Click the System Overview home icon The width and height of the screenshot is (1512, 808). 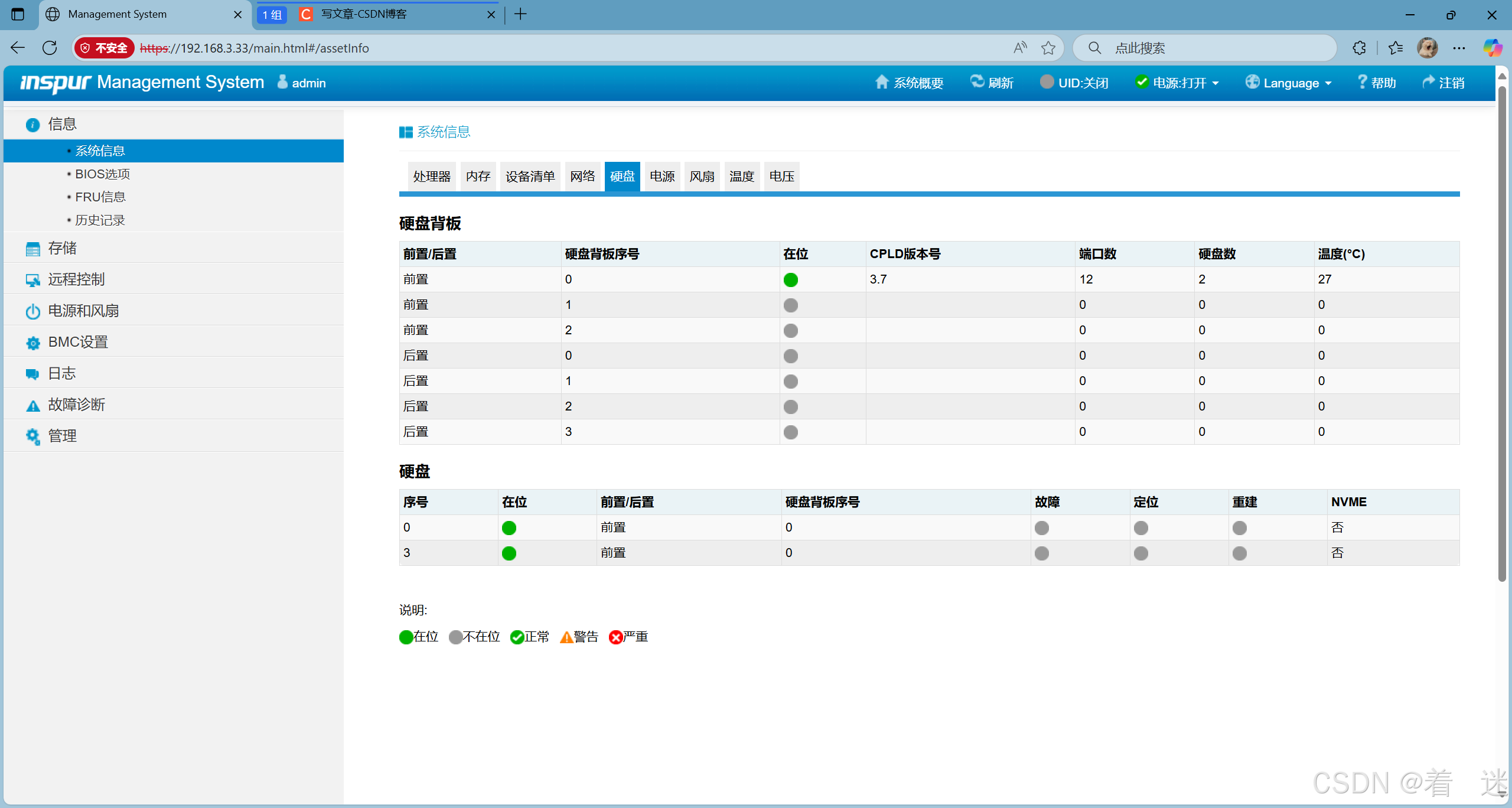881,82
